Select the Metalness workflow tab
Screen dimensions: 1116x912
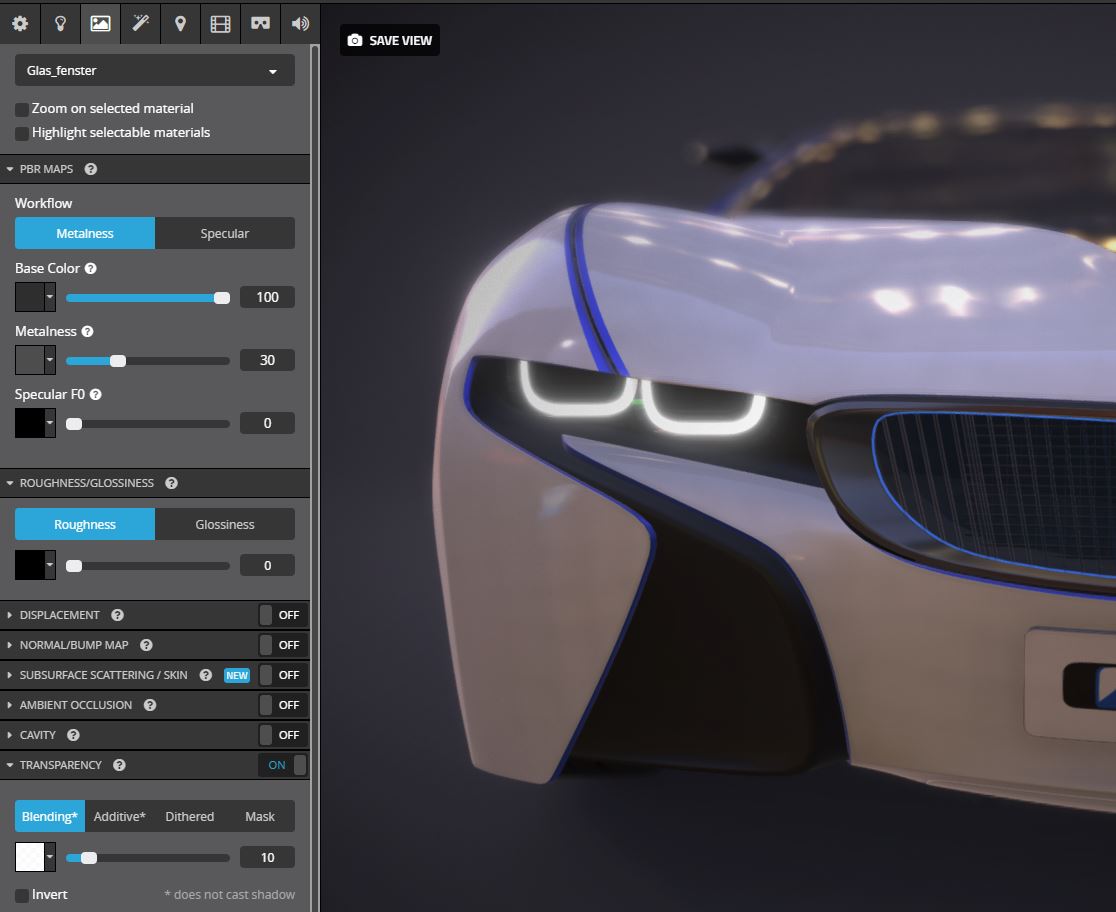[x=85, y=234]
